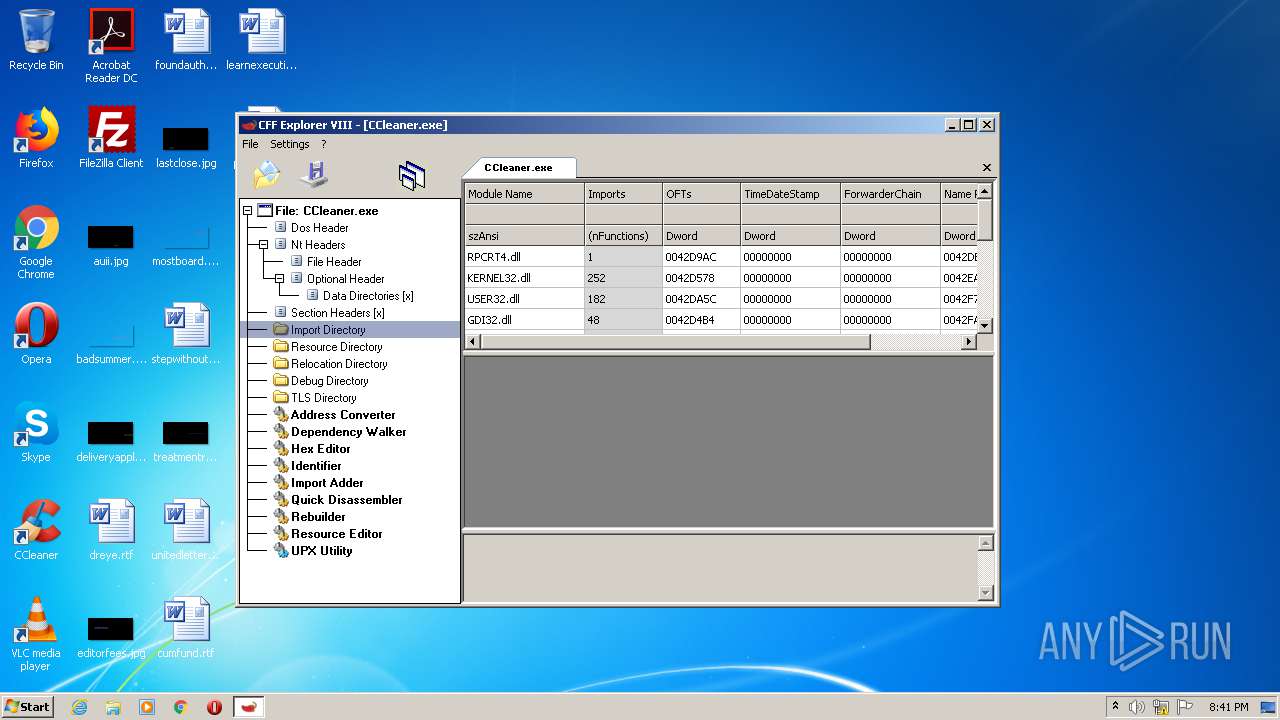Image resolution: width=1280 pixels, height=720 pixels.
Task: Click the Quick Disassembler tool icon
Action: 281,500
